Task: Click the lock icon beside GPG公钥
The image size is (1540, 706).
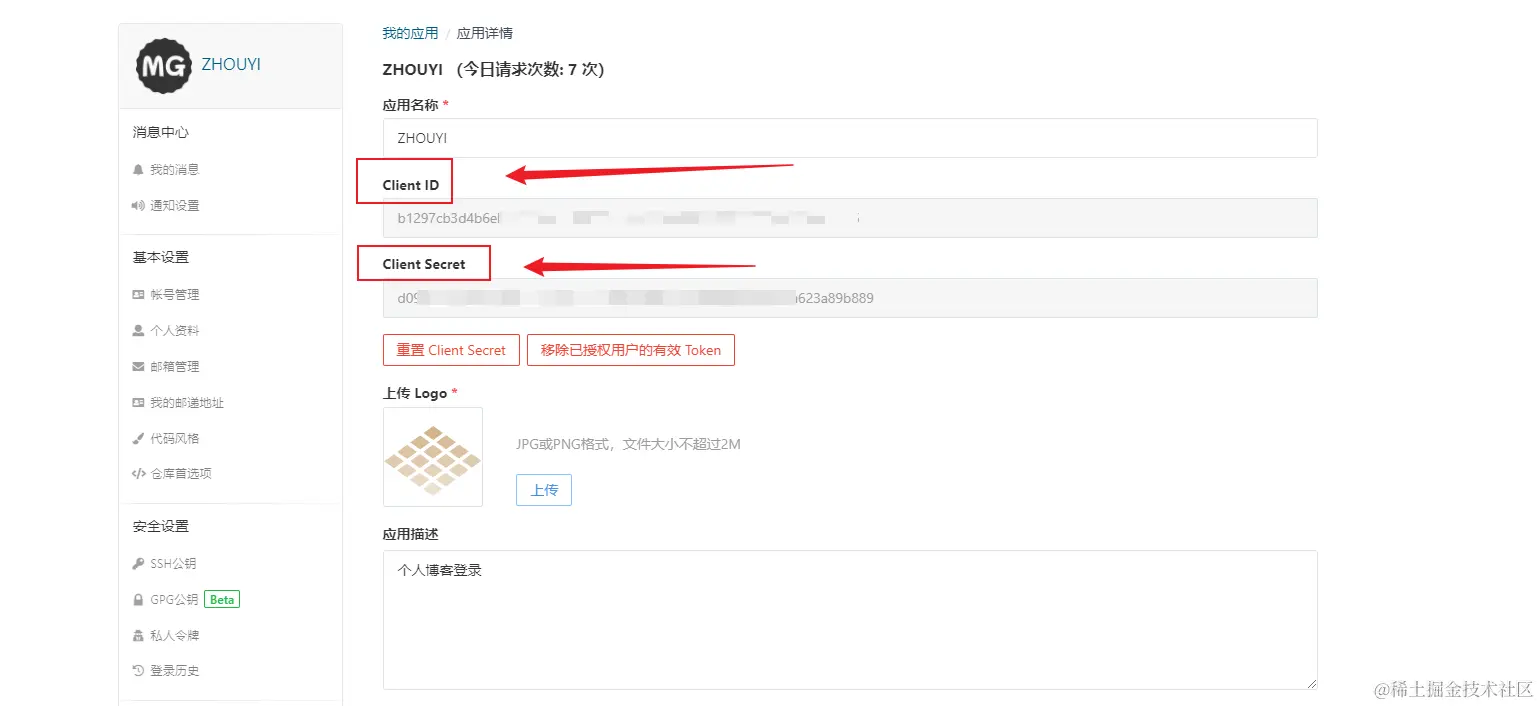Action: (x=138, y=600)
